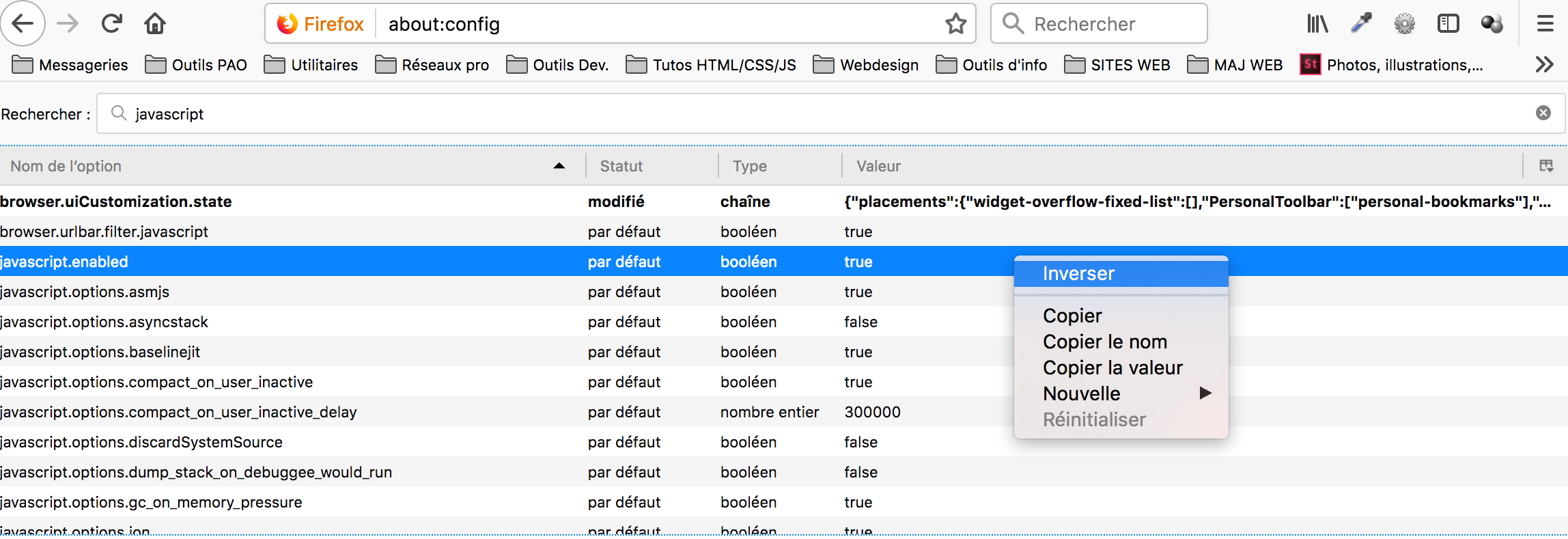Open the Messageries bookmark folder
The height and width of the screenshot is (539, 1568).
point(70,65)
